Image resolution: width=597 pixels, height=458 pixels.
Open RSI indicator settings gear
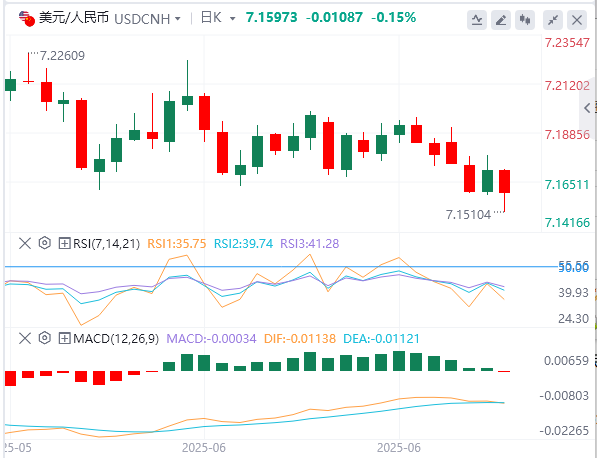click(45, 243)
